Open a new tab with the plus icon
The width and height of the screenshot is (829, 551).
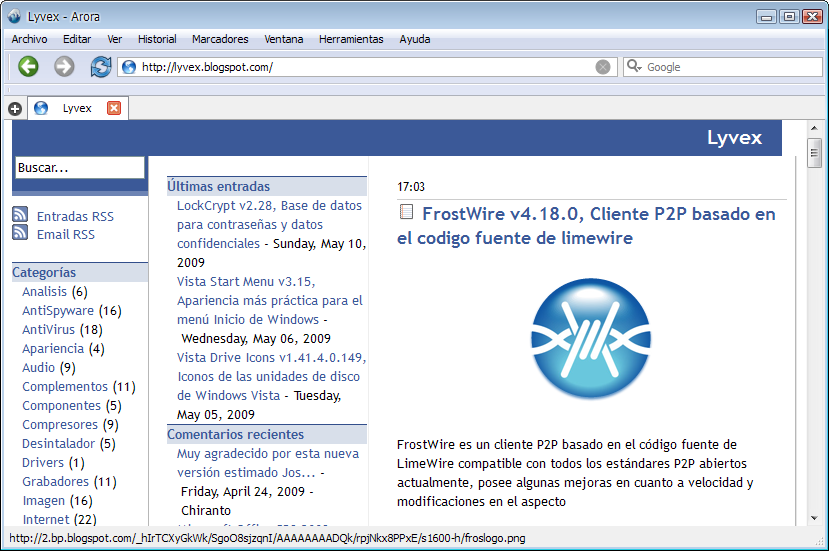15,109
